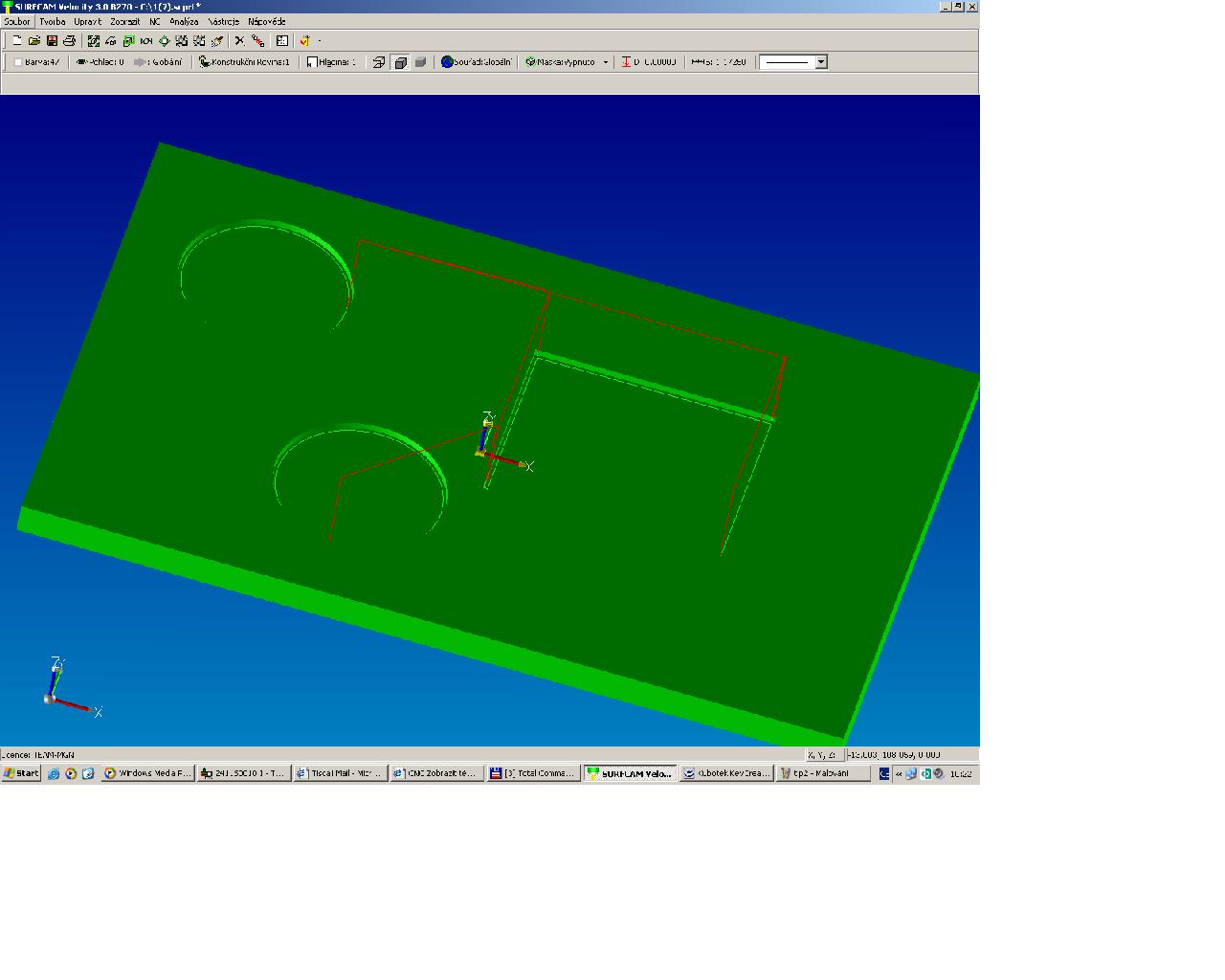This screenshot has width=1225, height=980.
Task: Open a file with the folder icon
Action: tap(34, 40)
